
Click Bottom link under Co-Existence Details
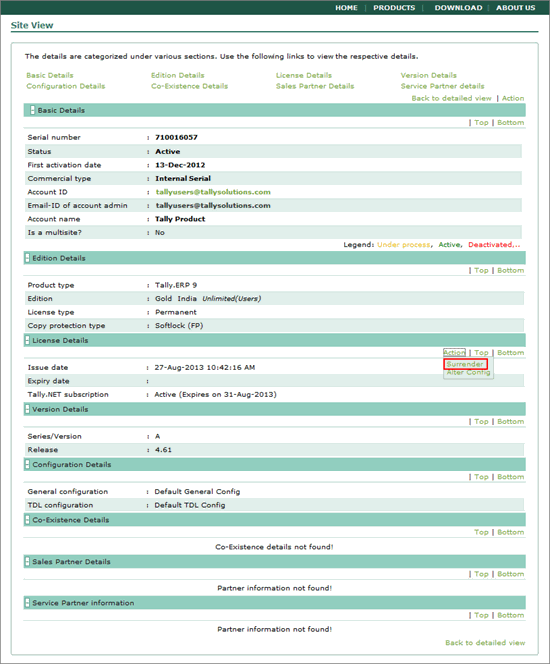[510, 532]
